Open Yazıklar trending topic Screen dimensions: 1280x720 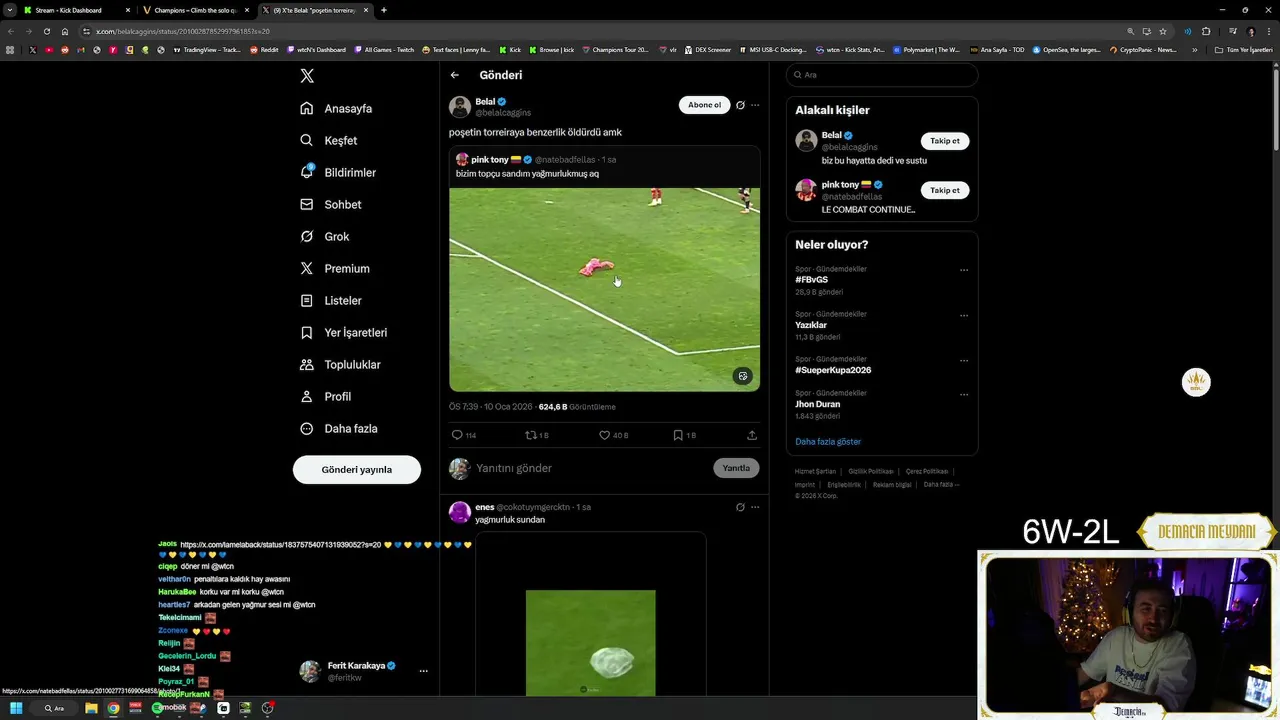coord(811,325)
